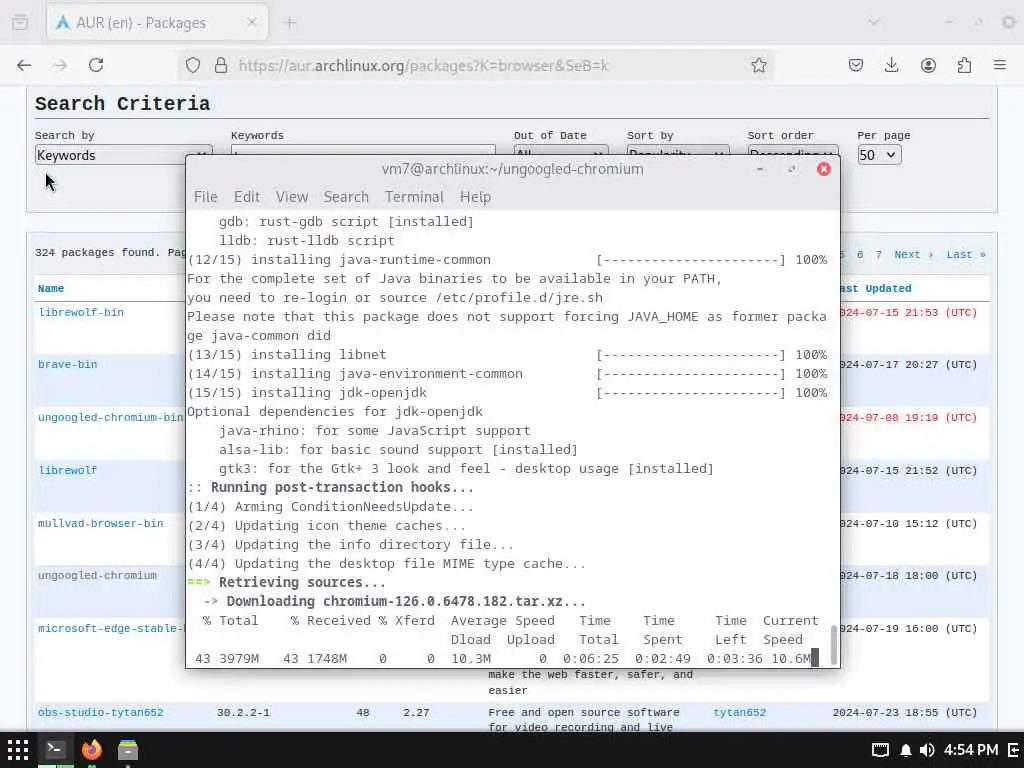
Task: Open the Pocket save icon
Action: [856, 65]
